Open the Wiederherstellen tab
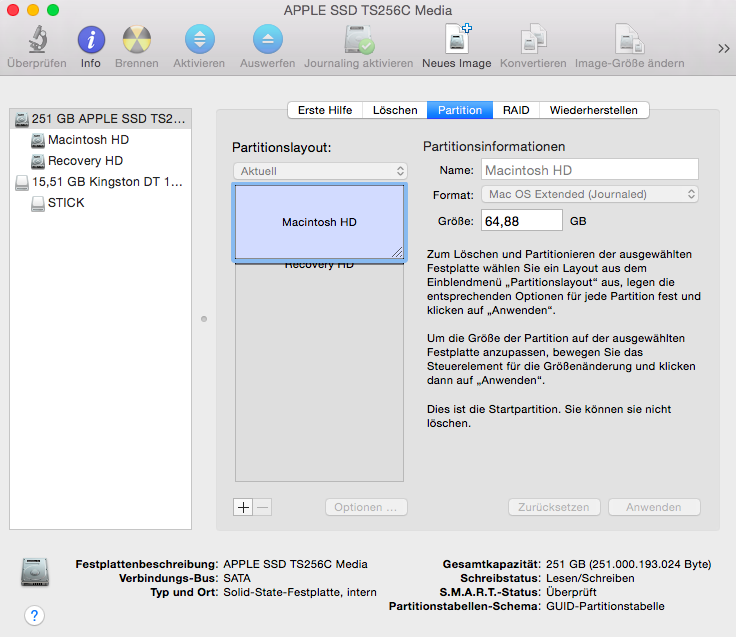 click(x=594, y=110)
